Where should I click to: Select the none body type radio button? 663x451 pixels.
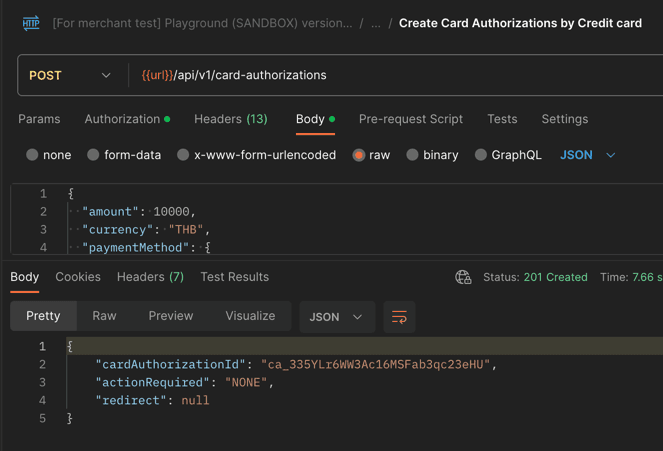pos(33,155)
